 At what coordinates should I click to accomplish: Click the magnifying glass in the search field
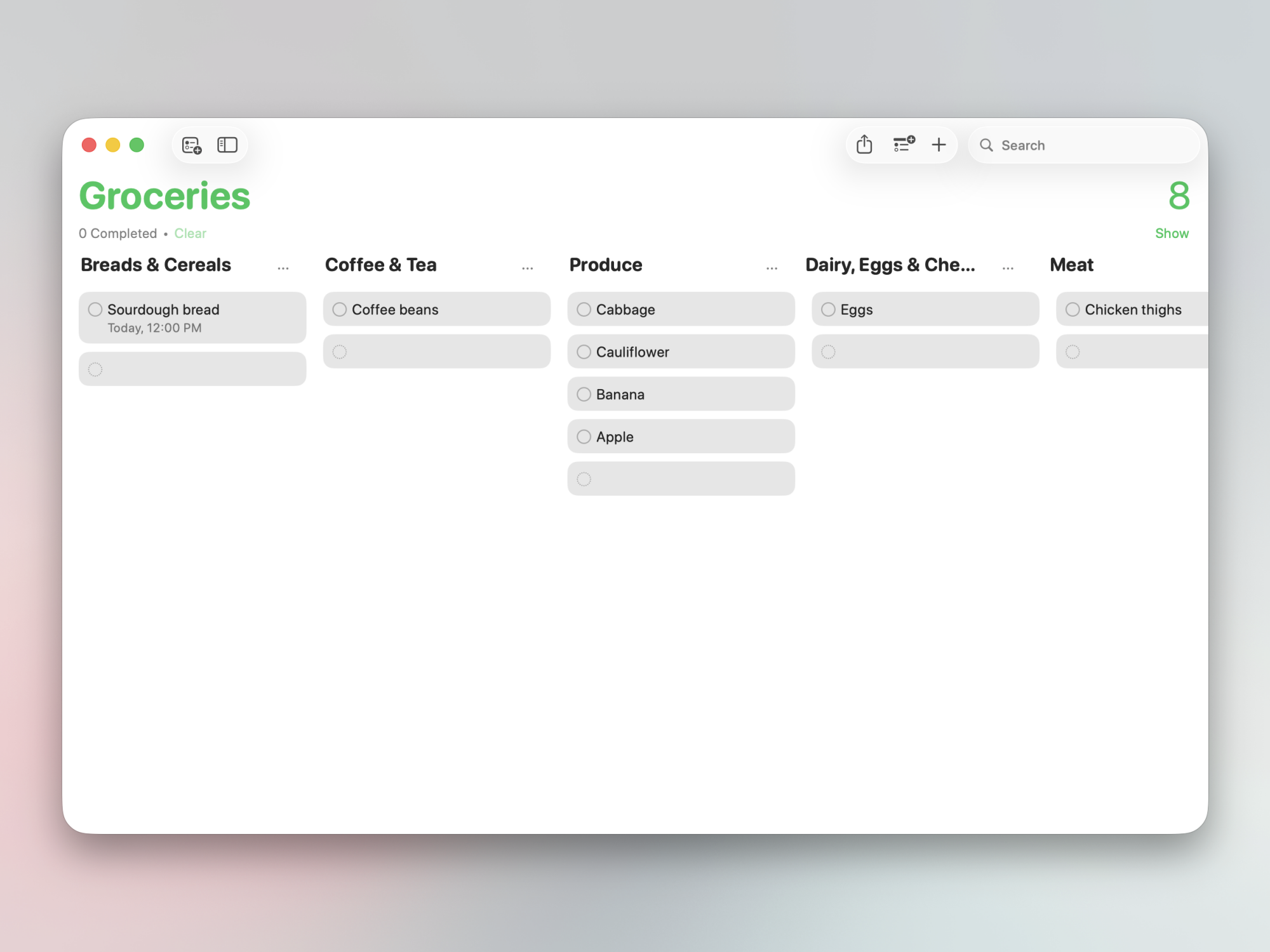[x=986, y=145]
